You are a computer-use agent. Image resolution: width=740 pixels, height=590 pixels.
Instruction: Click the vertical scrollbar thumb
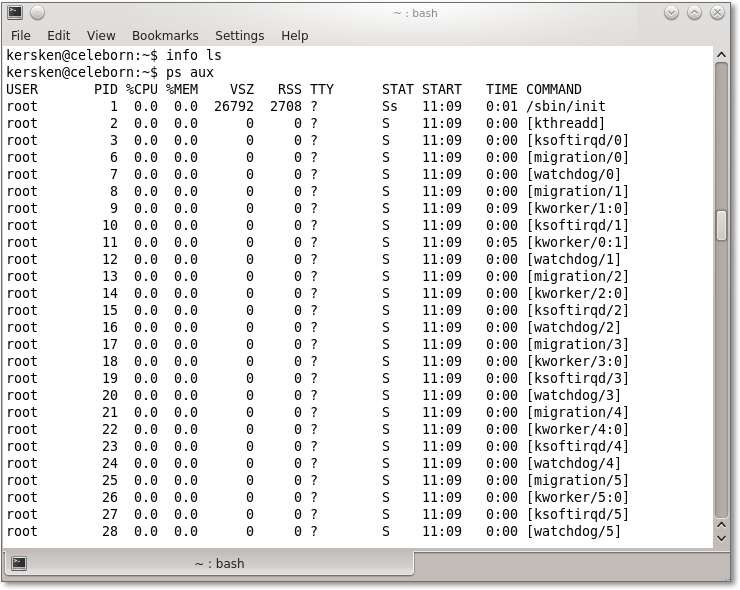pos(721,225)
